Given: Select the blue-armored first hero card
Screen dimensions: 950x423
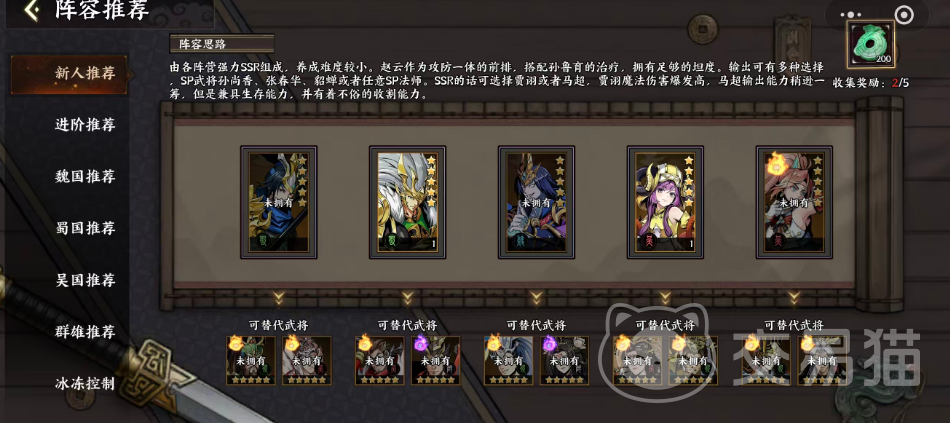Looking at the screenshot, I should click(x=279, y=202).
